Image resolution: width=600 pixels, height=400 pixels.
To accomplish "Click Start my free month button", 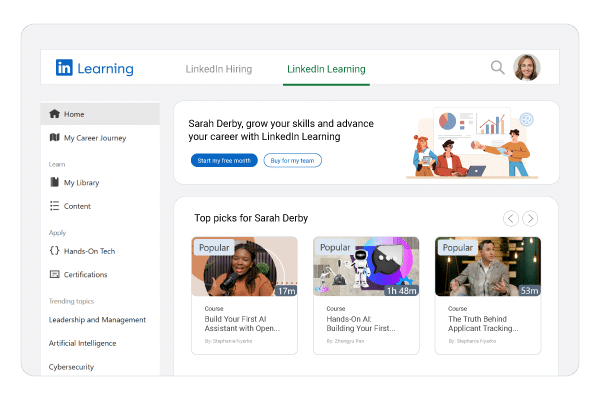I will (224, 160).
